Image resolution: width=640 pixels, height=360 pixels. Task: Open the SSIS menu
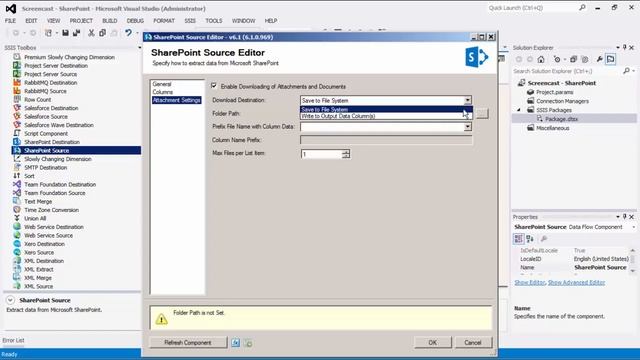190,21
